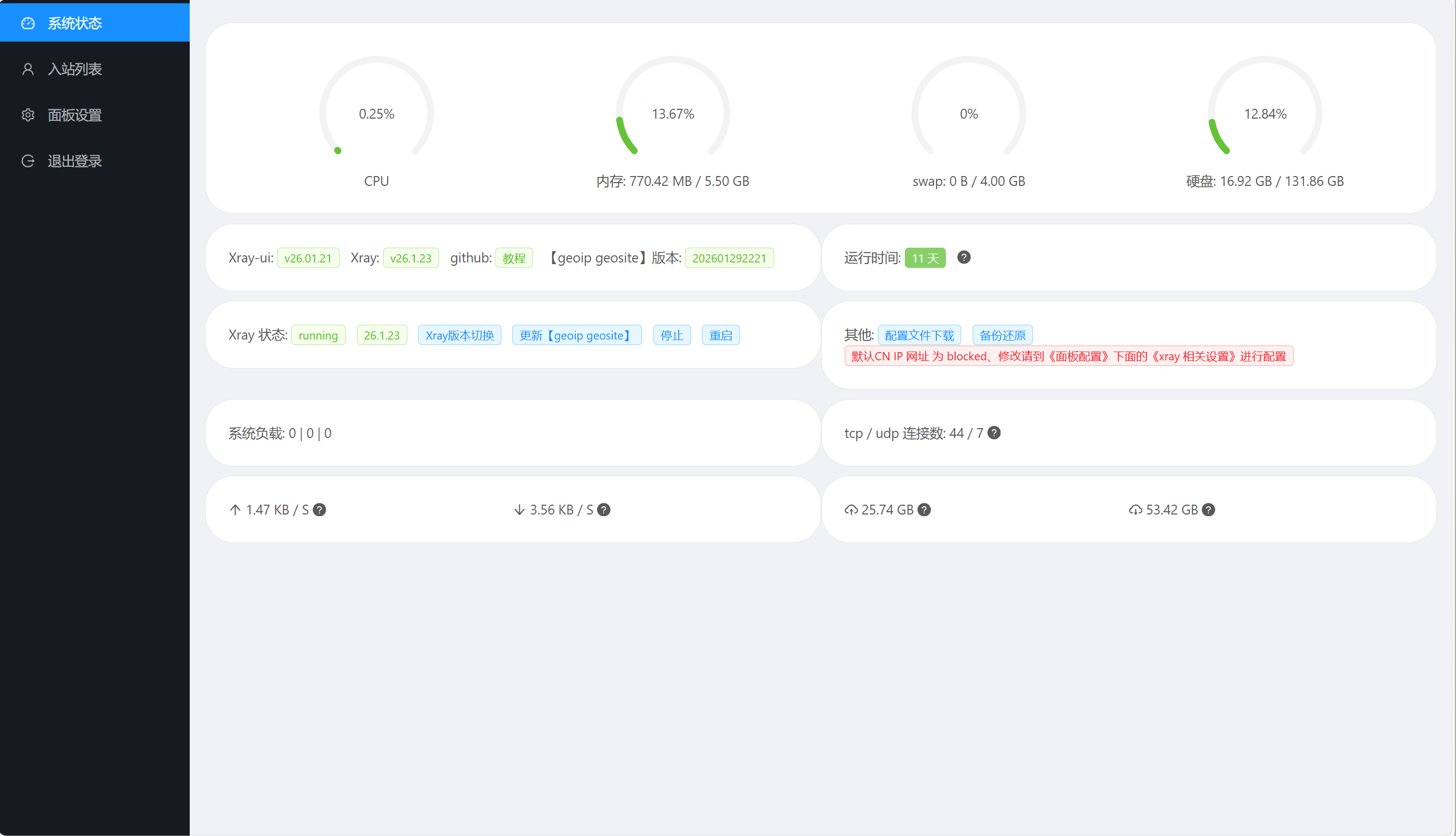Click the Xray version tag v26.1.23

click(x=411, y=258)
